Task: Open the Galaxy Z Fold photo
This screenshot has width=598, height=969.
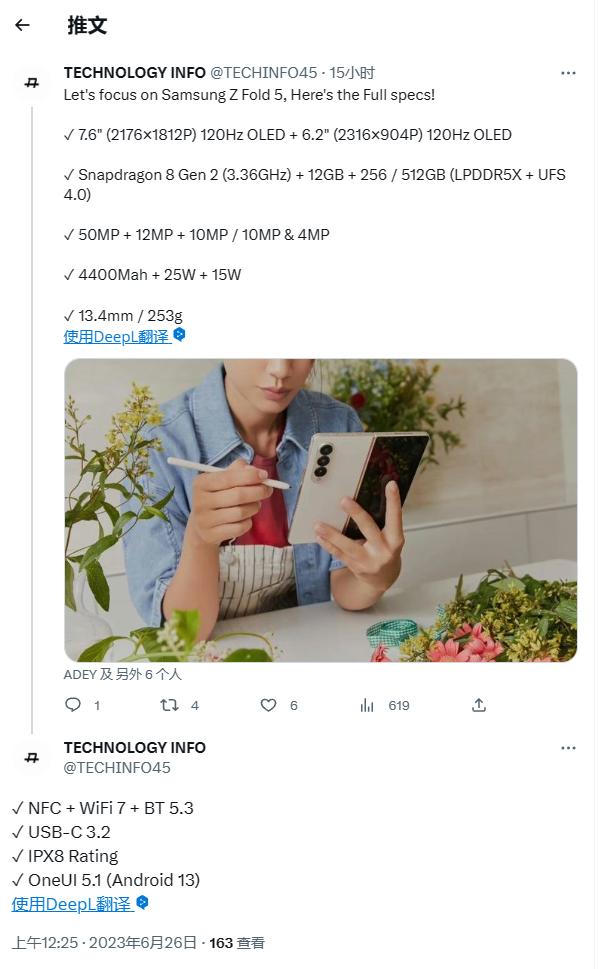Action: pyautogui.click(x=321, y=510)
